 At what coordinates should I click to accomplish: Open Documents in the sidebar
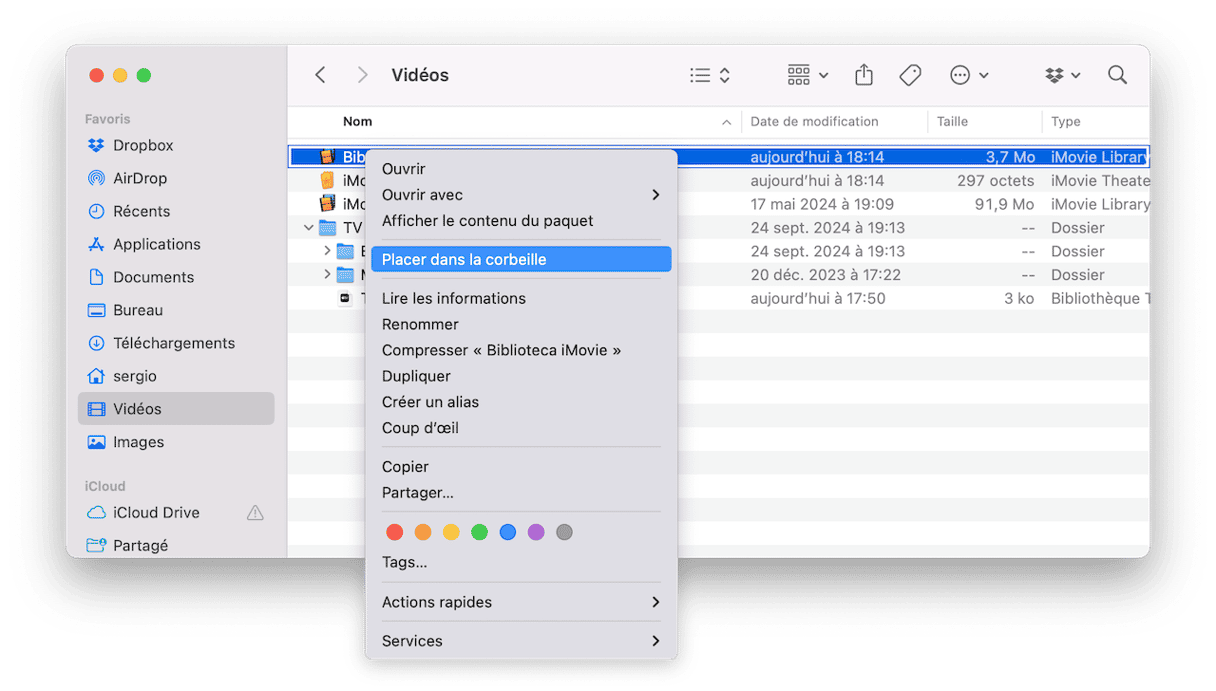(176, 277)
